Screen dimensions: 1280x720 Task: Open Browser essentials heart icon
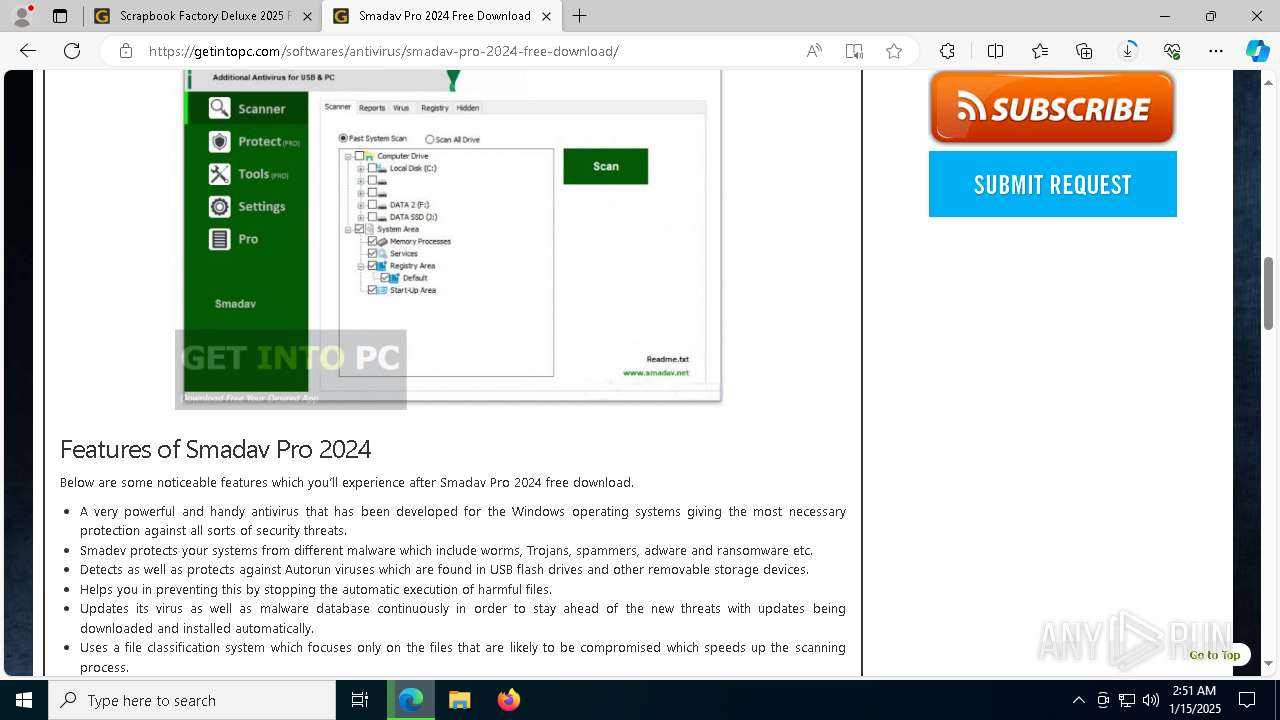coord(1172,51)
